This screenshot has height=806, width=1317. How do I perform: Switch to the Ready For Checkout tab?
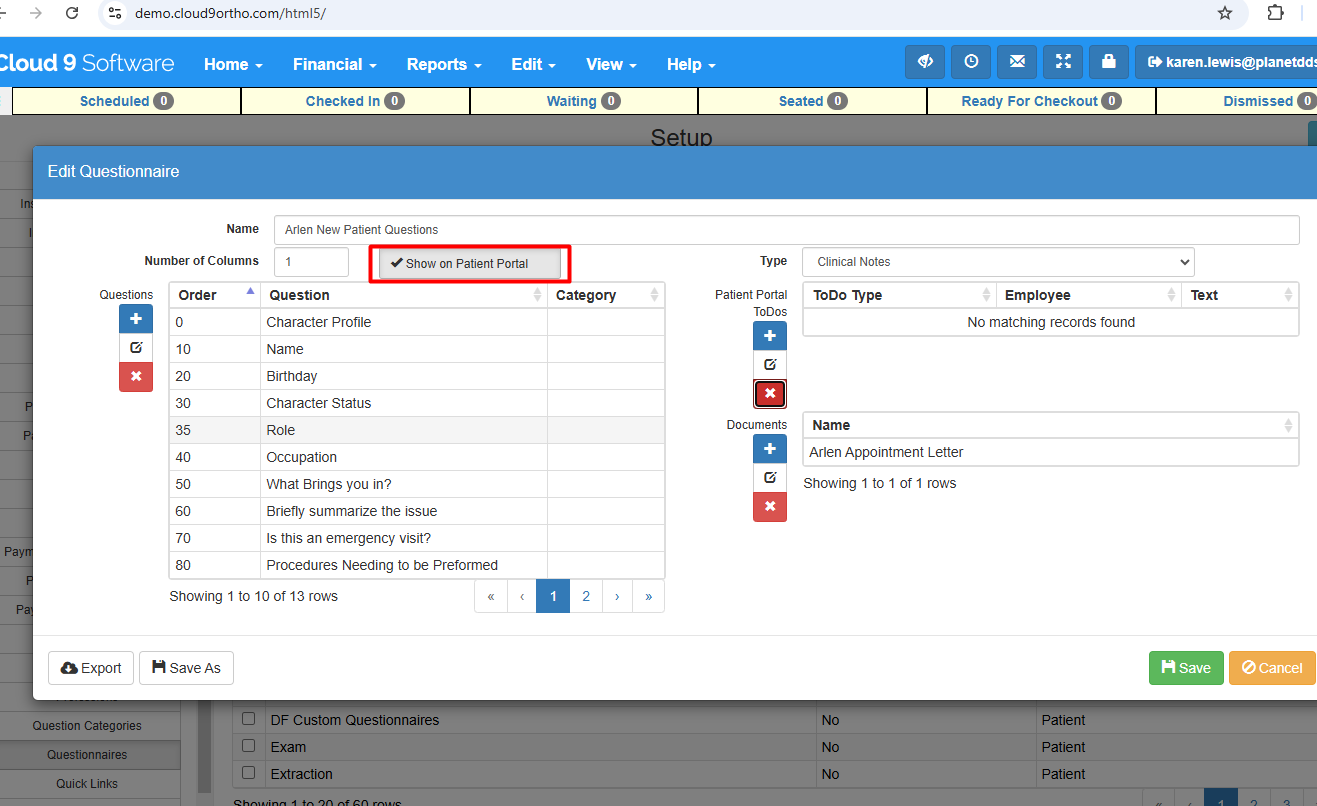tap(1041, 101)
